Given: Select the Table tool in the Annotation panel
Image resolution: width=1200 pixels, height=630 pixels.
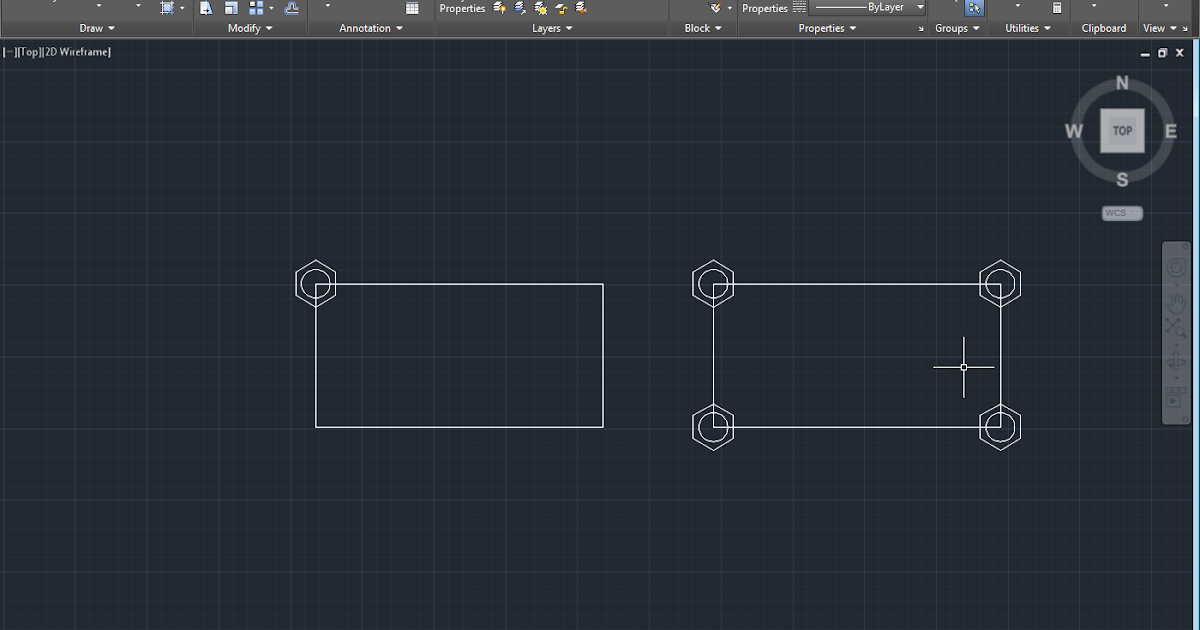Looking at the screenshot, I should (413, 8).
